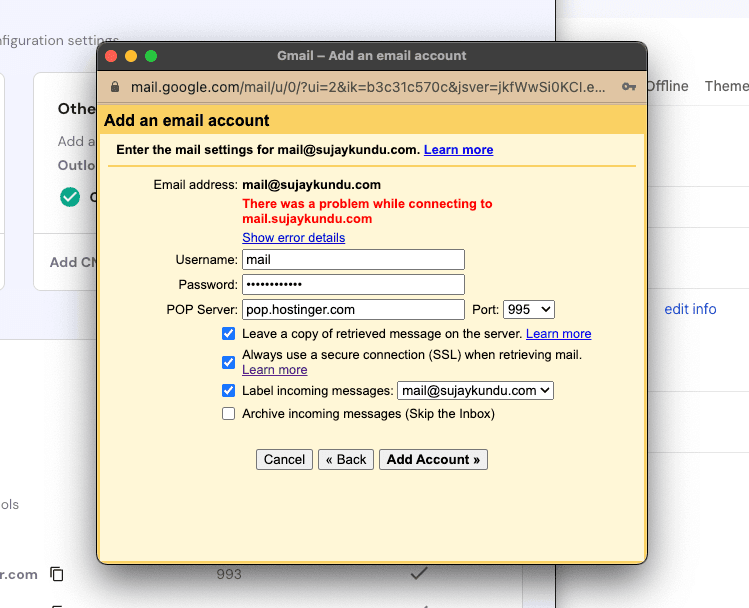Click the green zoom window button
This screenshot has width=749, height=608.
point(151,56)
